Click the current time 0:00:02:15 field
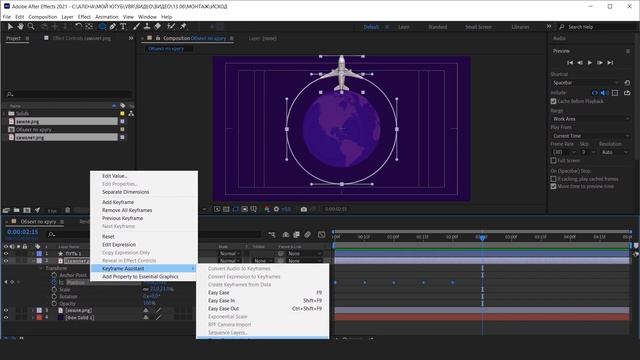The image size is (640, 360). point(22,232)
